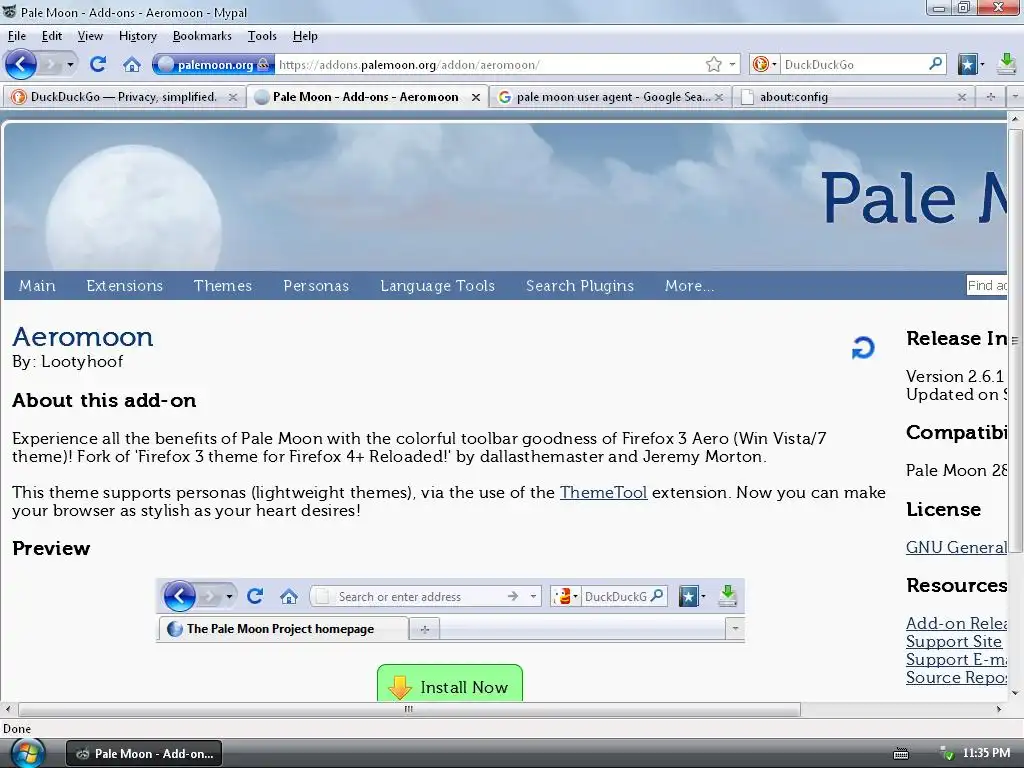
Task: Go to the Extensions section
Action: [124, 285]
